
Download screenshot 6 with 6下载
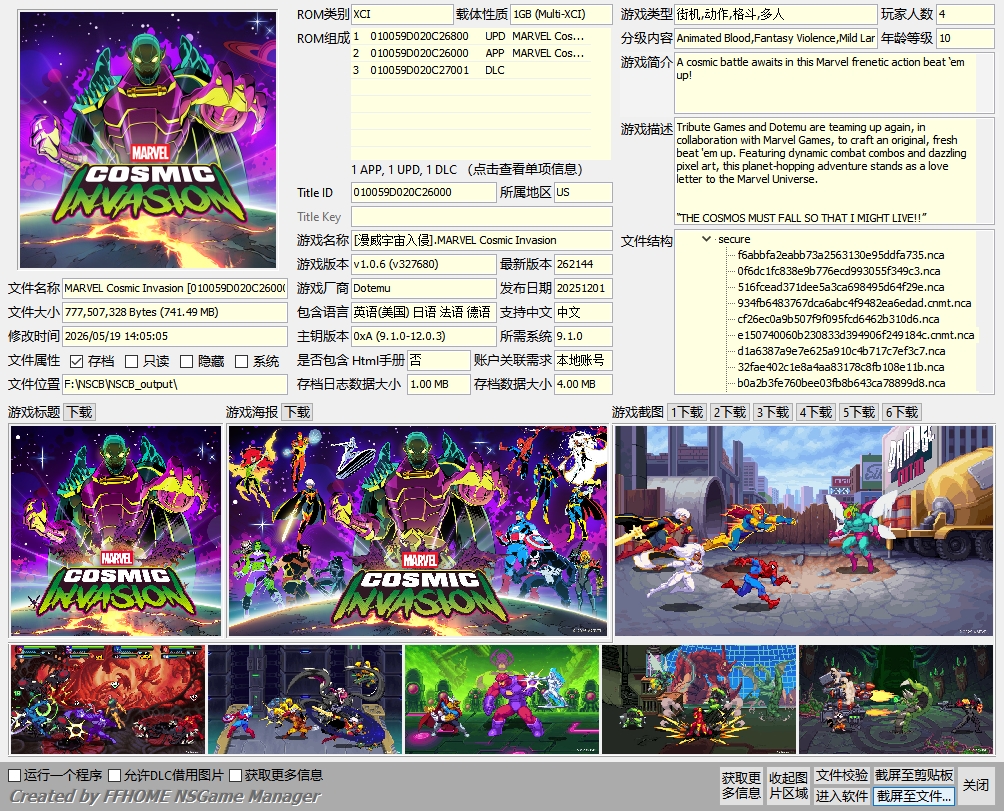click(x=902, y=412)
